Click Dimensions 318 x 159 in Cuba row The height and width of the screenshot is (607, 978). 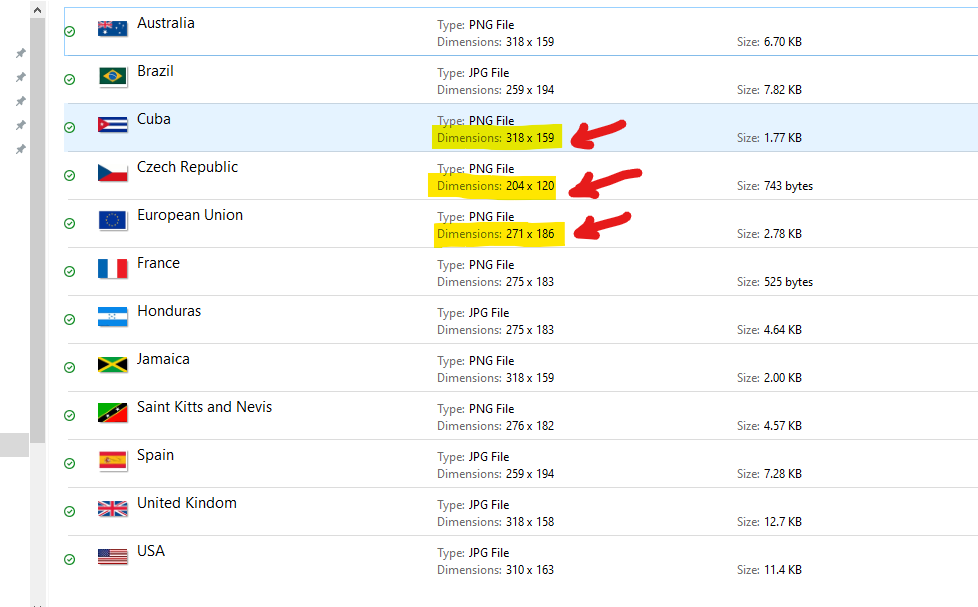[495, 138]
